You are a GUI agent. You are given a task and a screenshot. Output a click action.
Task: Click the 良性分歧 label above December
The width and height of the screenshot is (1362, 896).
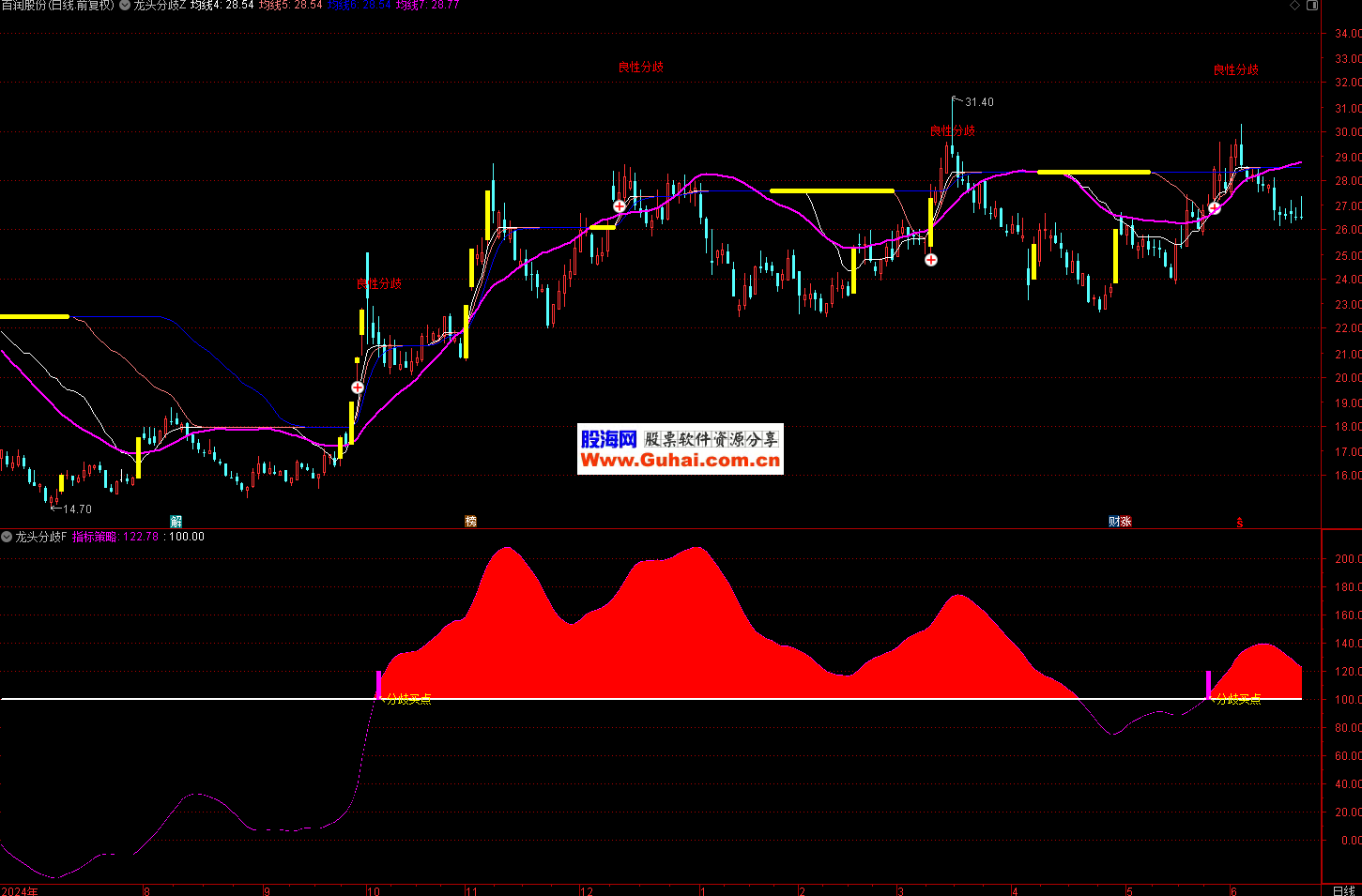point(641,68)
